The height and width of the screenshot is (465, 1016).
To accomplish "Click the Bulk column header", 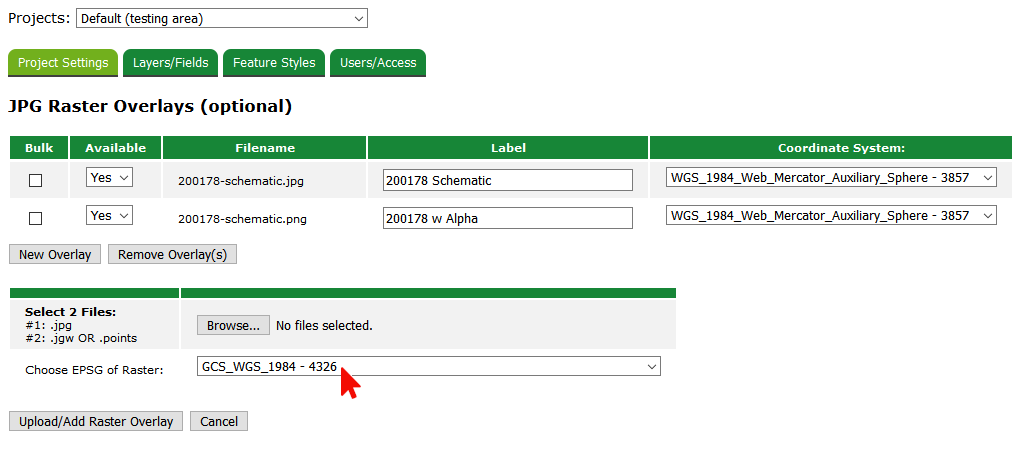I will coord(39,148).
